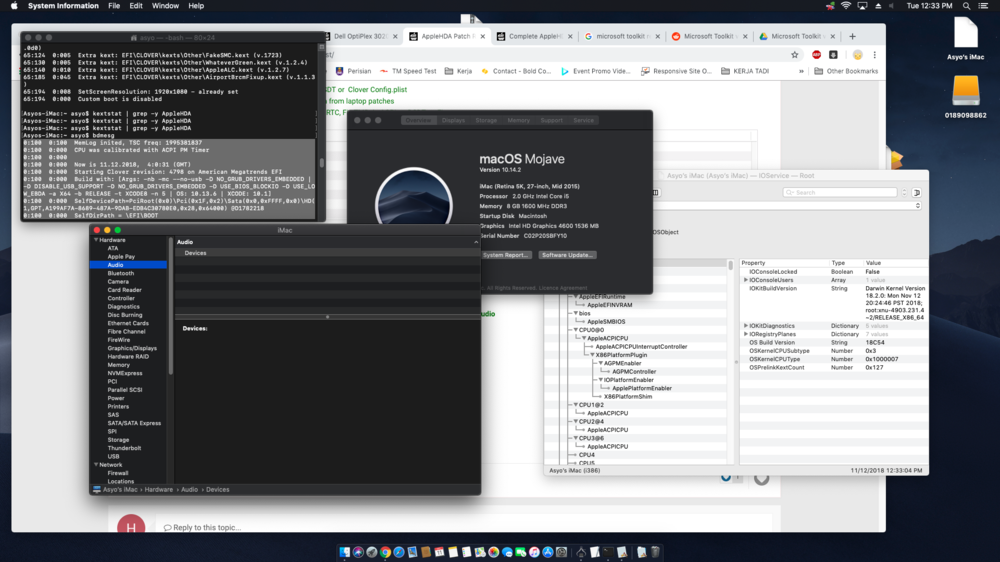Open Photos app in the Dock

[494, 552]
